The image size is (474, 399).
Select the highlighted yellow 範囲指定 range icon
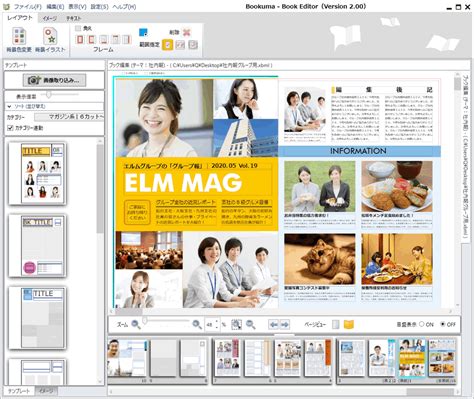coord(167,45)
